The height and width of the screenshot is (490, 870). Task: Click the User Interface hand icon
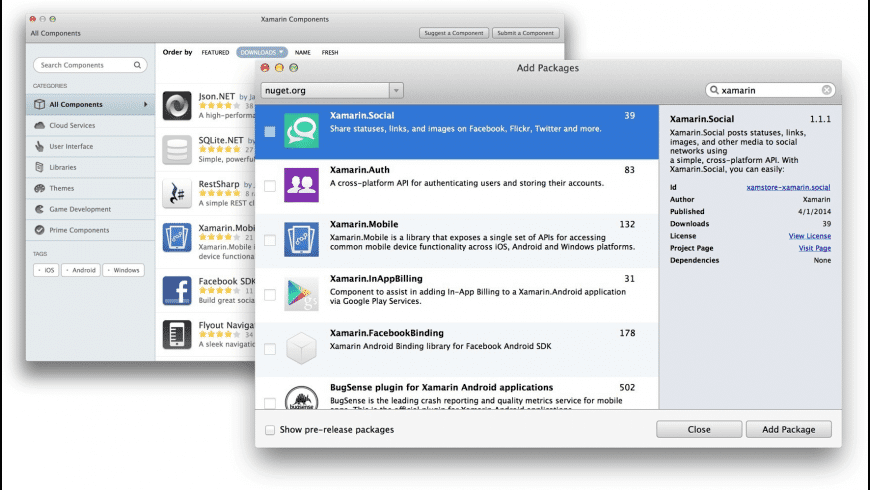pyautogui.click(x=39, y=146)
